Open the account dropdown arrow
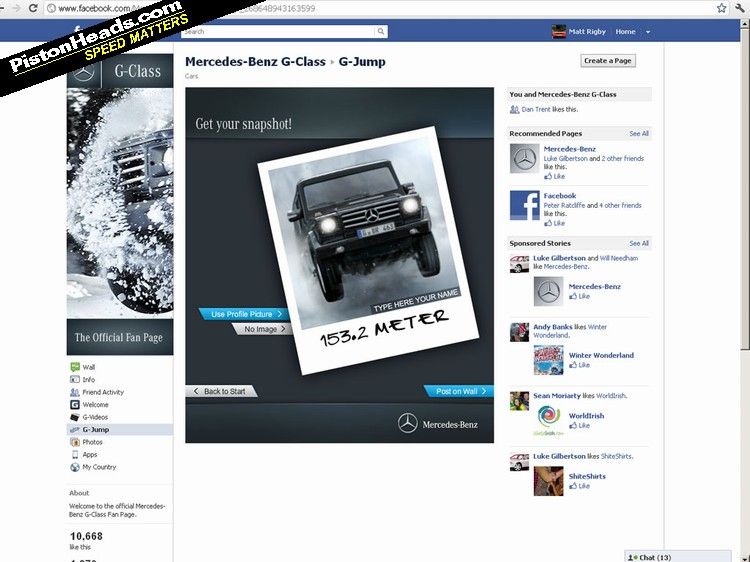This screenshot has height=562, width=750. 648,32
